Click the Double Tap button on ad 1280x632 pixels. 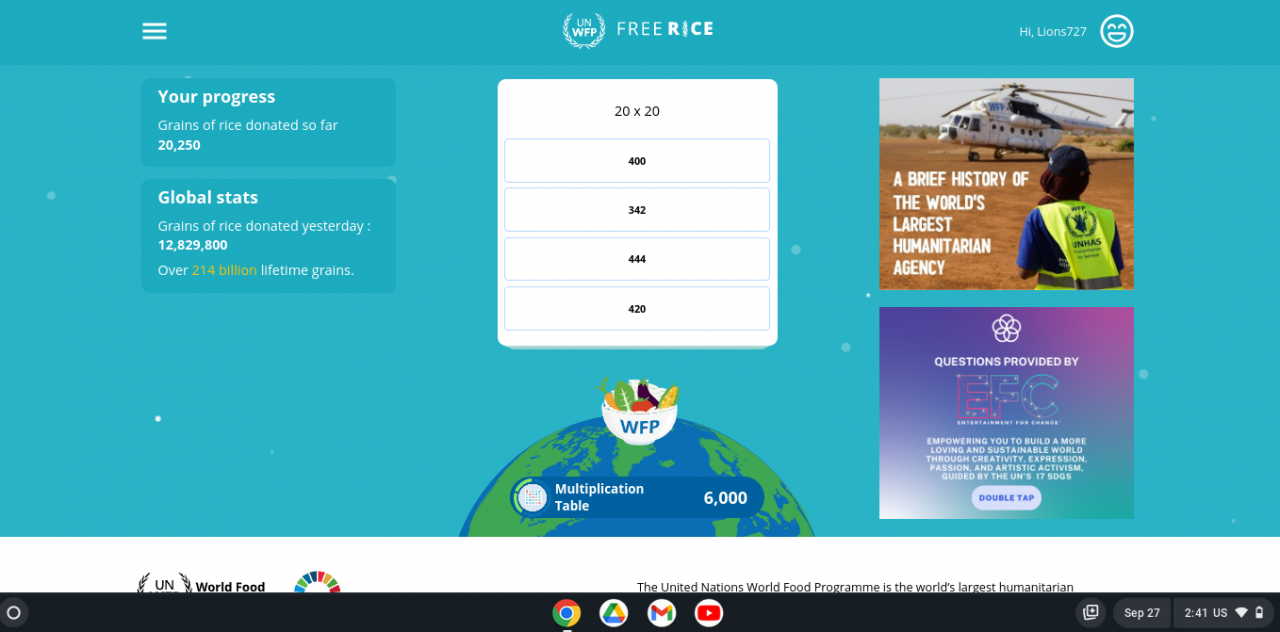[x=1006, y=498]
